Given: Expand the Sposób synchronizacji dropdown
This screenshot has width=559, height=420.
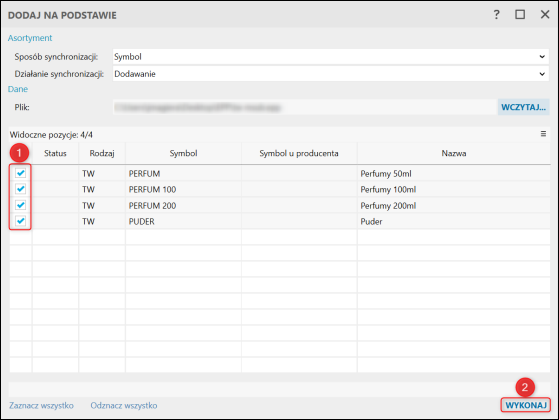Looking at the screenshot, I should (330, 57).
